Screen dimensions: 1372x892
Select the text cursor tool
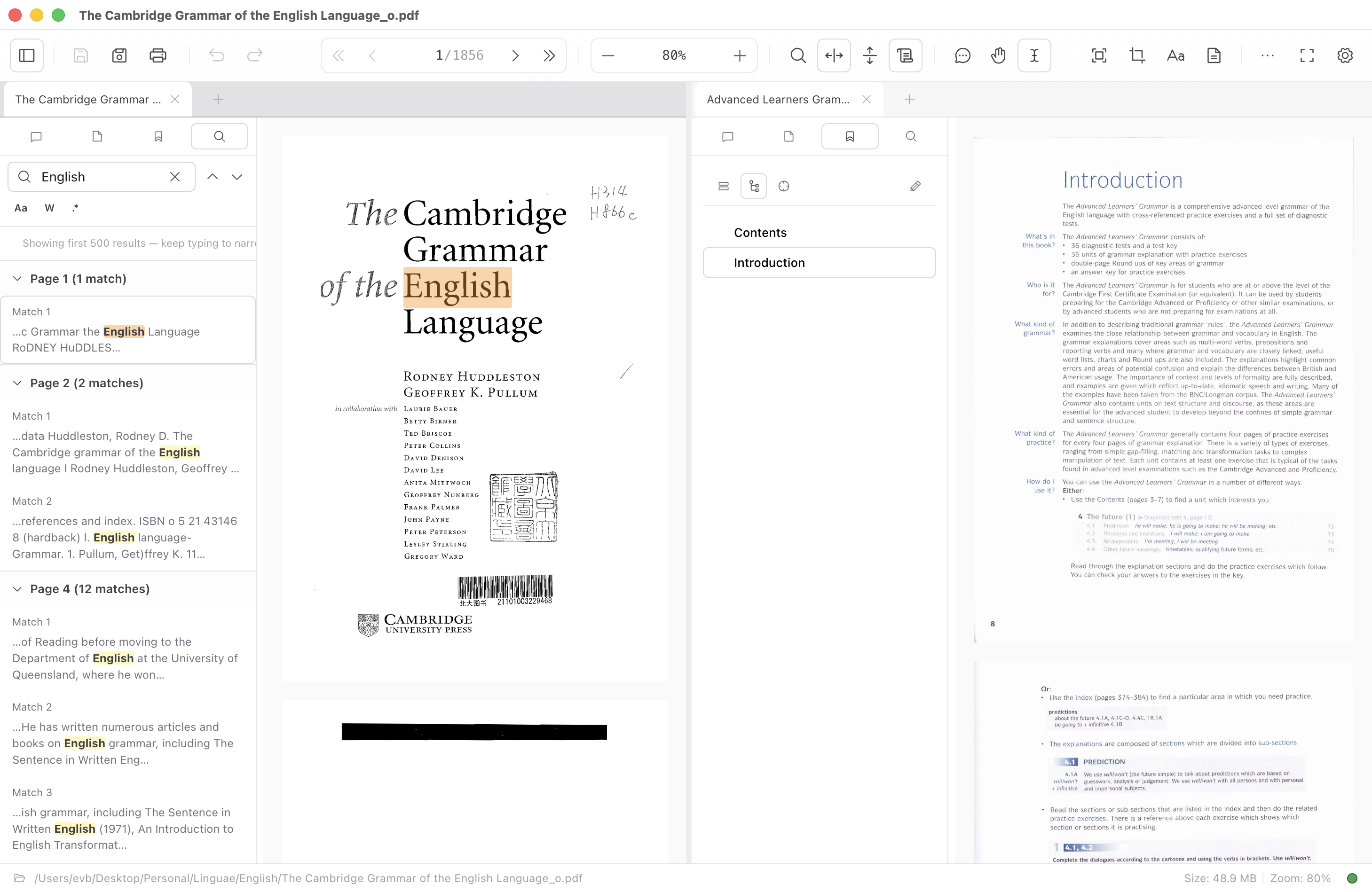[1034, 55]
